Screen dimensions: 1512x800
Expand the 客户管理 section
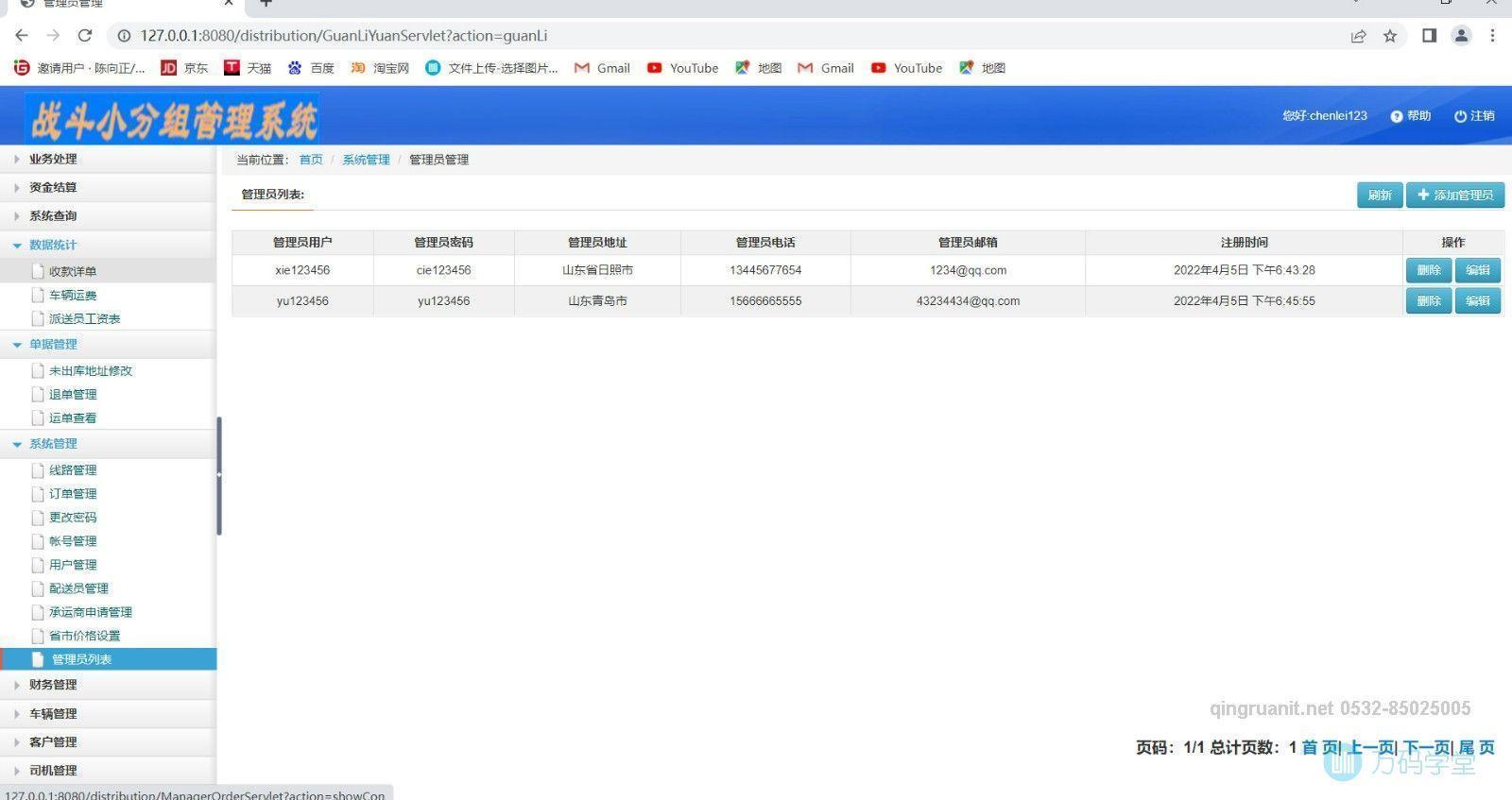tap(108, 741)
